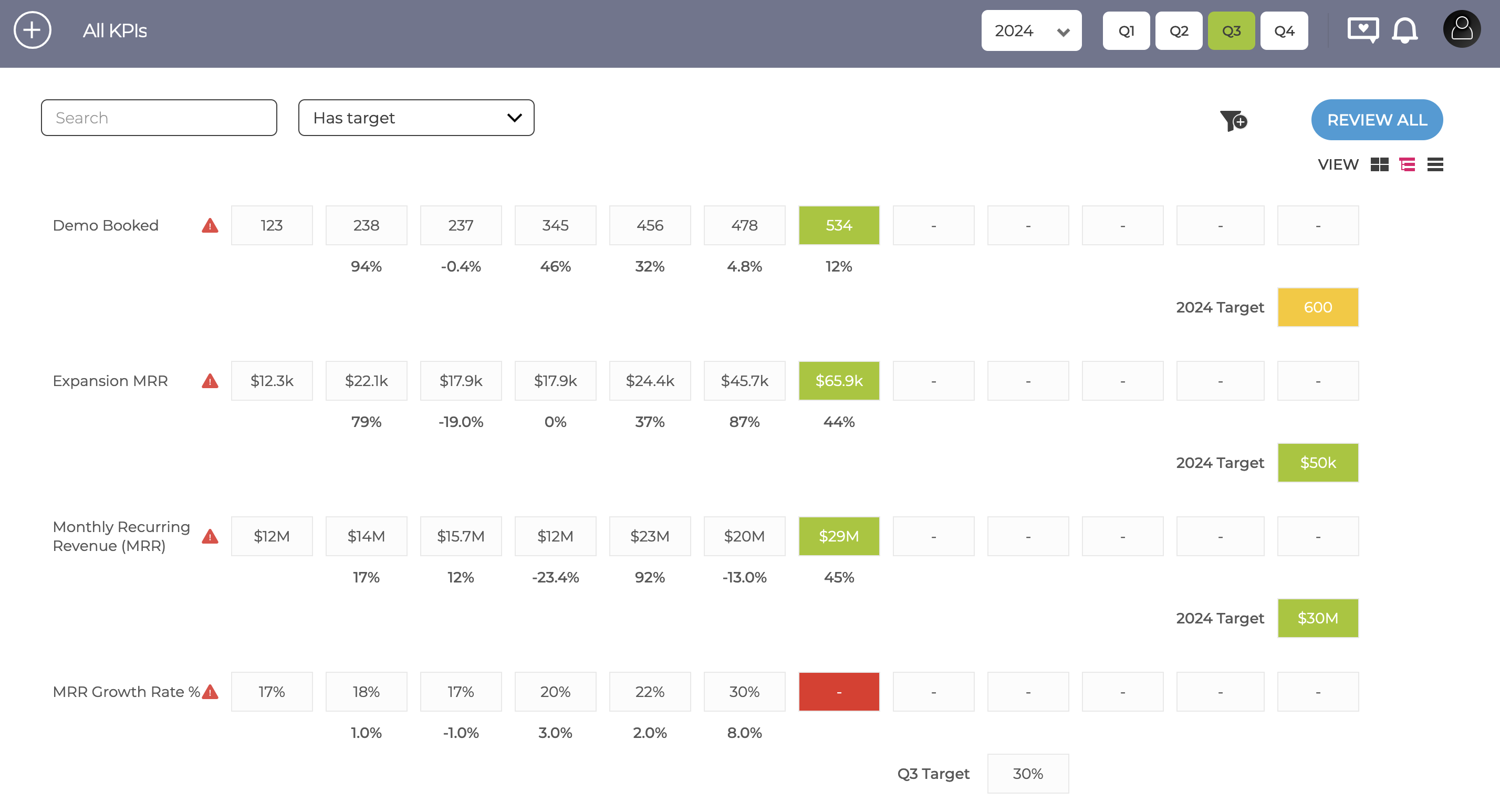This screenshot has height=812, width=1500.
Task: Click the $20M MRR value
Action: click(744, 536)
